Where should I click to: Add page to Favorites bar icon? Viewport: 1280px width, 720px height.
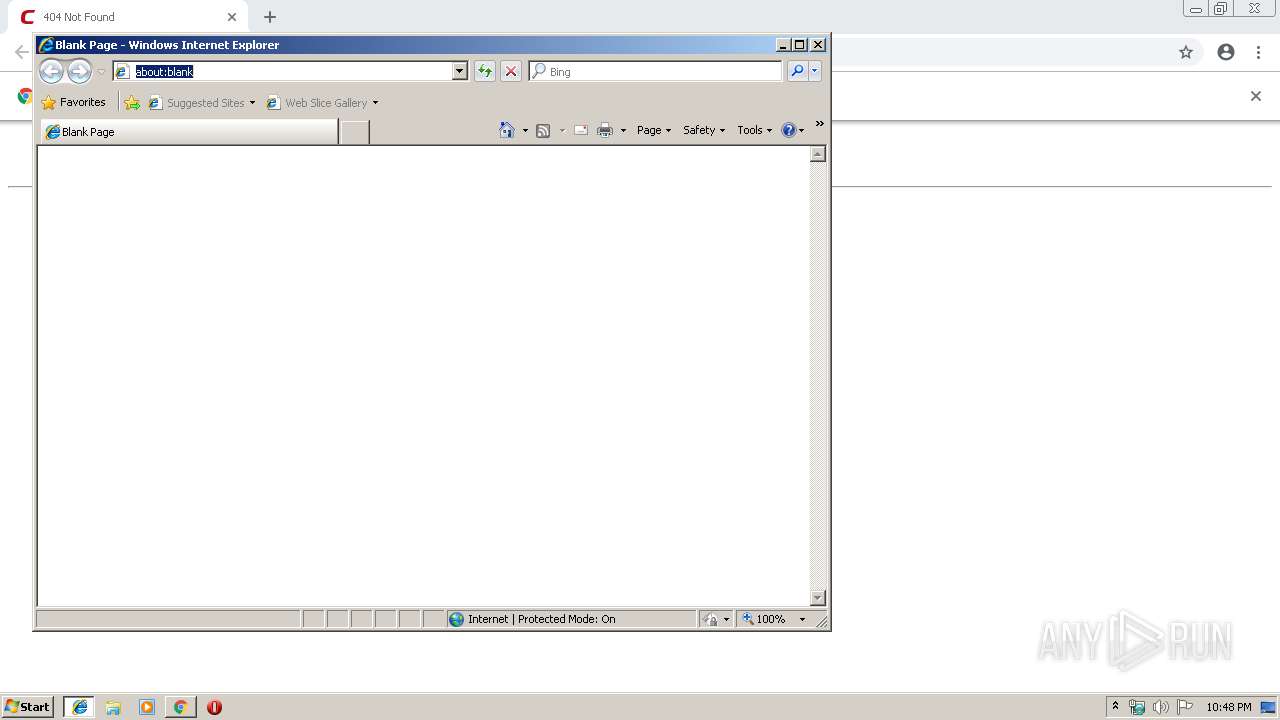coord(132,102)
